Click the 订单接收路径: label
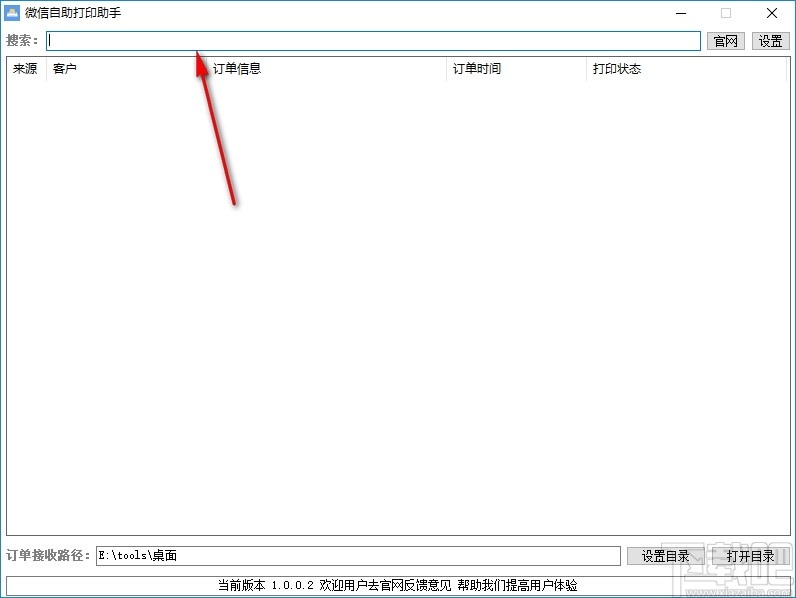This screenshot has height=598, width=796. pyautogui.click(x=48, y=555)
